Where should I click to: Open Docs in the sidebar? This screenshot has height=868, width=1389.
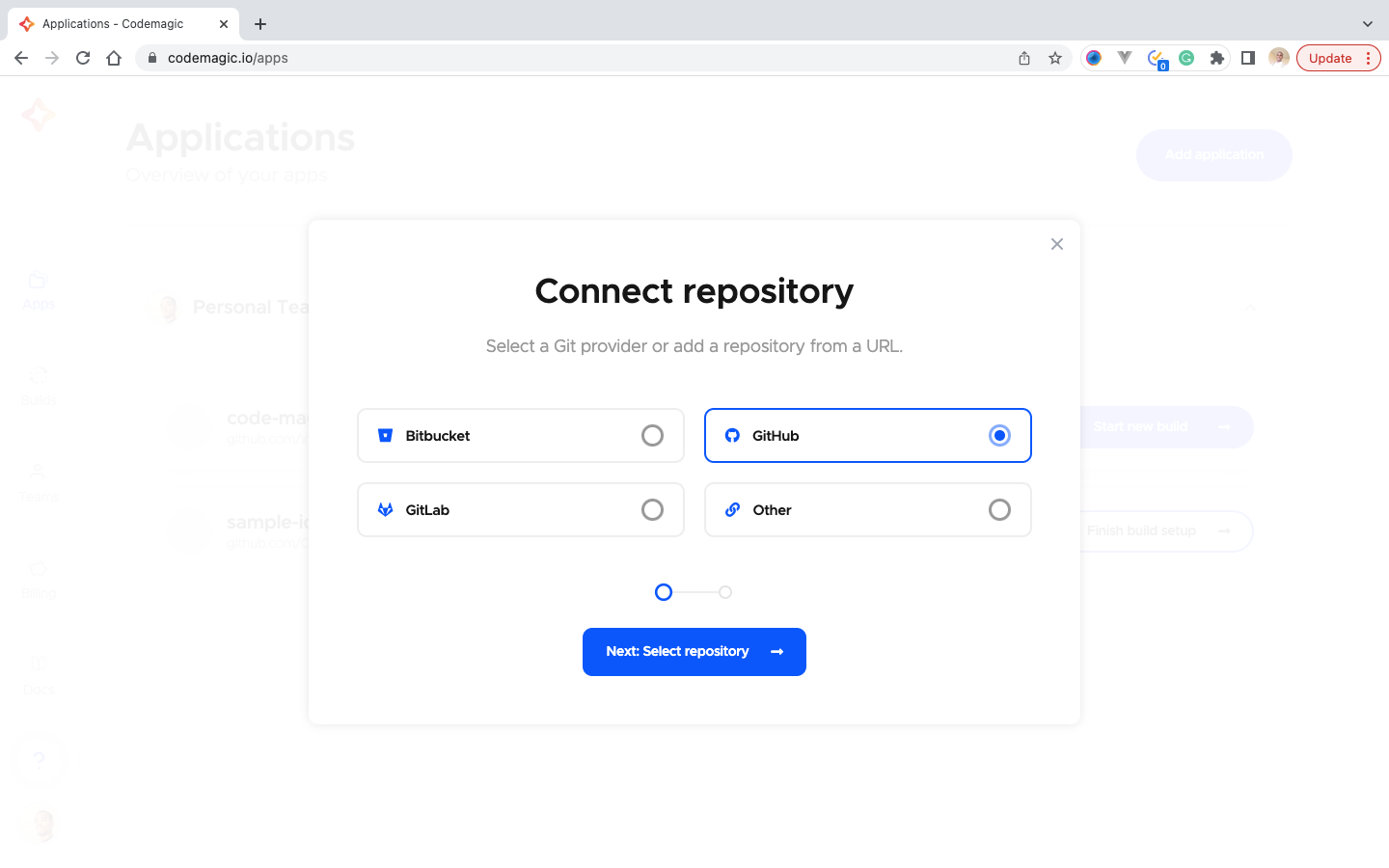[39, 675]
